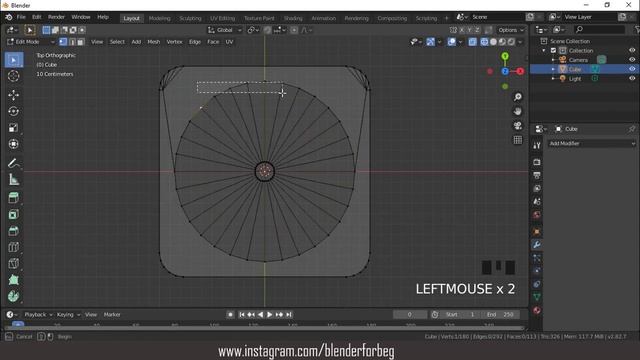Open the Output properties tab icon
The width and height of the screenshot is (640, 360).
click(x=537, y=176)
